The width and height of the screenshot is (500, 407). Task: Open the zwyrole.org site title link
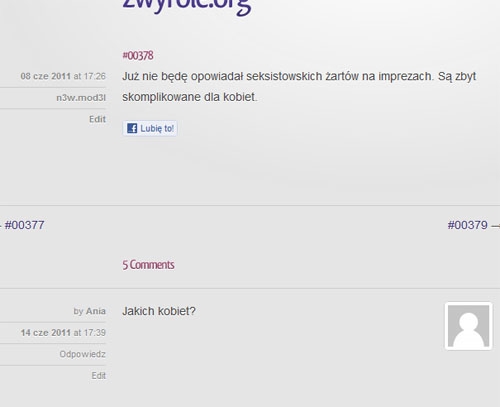coord(187,5)
